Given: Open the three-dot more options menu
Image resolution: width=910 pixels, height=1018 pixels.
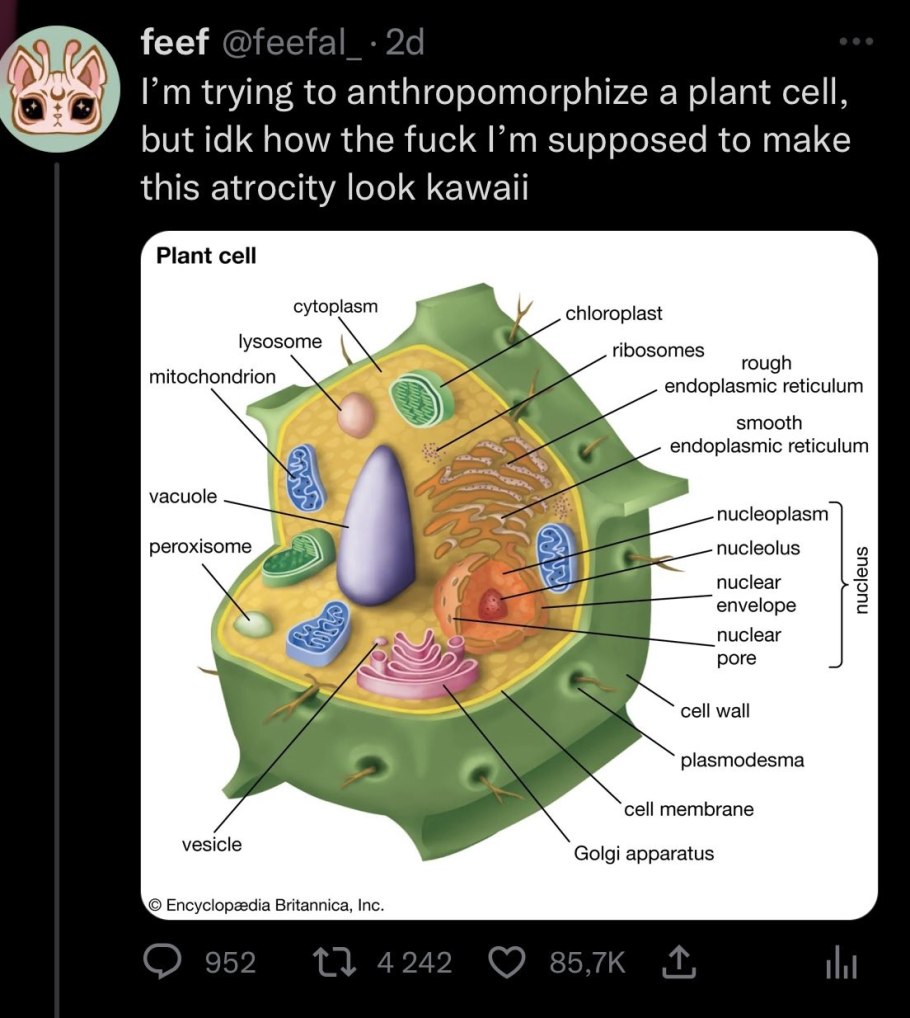Looking at the screenshot, I should (x=857, y=42).
